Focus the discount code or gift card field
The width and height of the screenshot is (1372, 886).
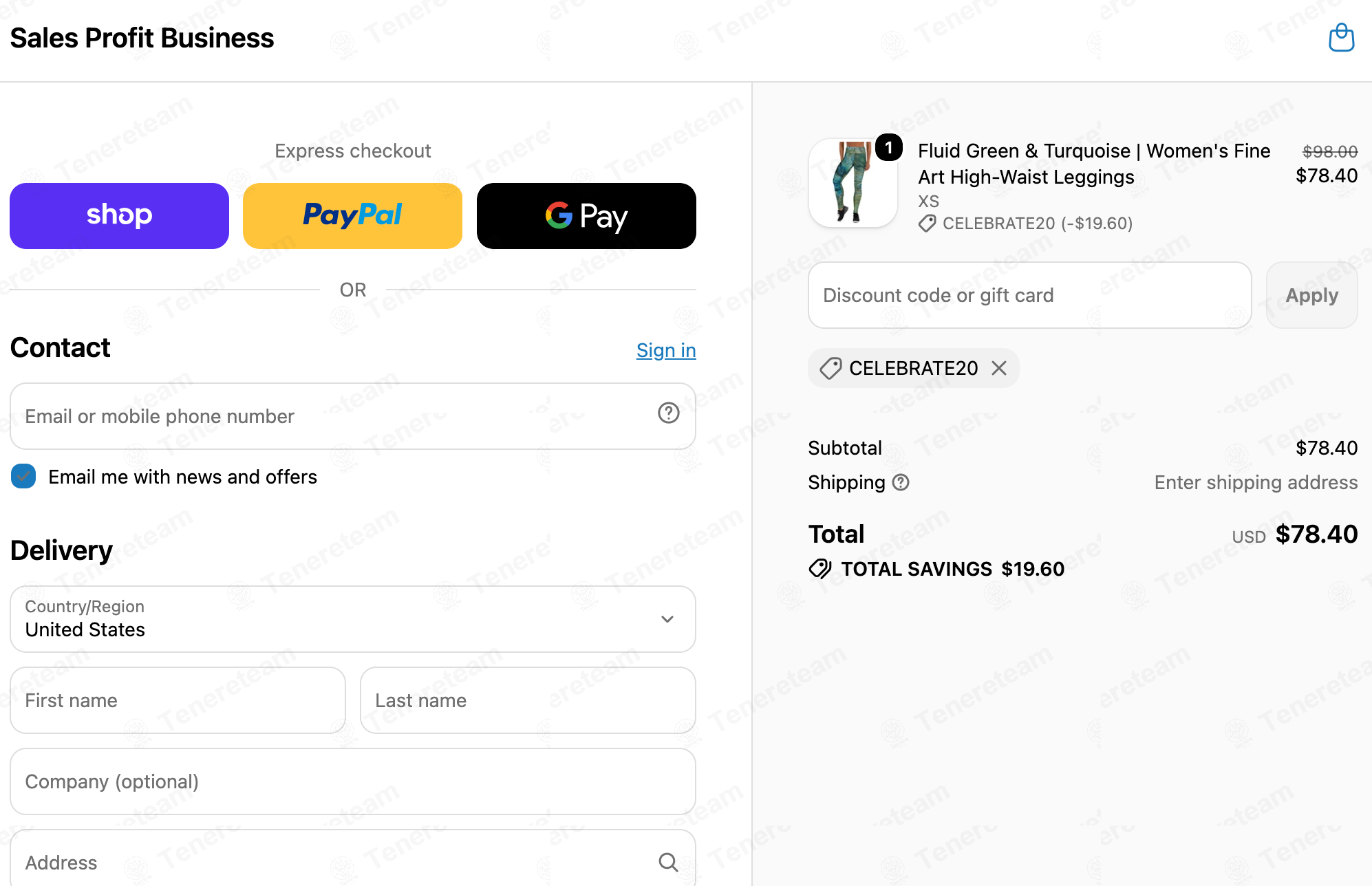click(x=1029, y=295)
